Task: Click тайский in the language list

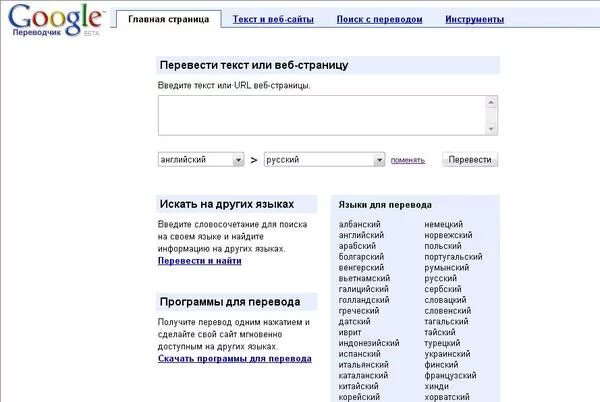Action: [440, 332]
